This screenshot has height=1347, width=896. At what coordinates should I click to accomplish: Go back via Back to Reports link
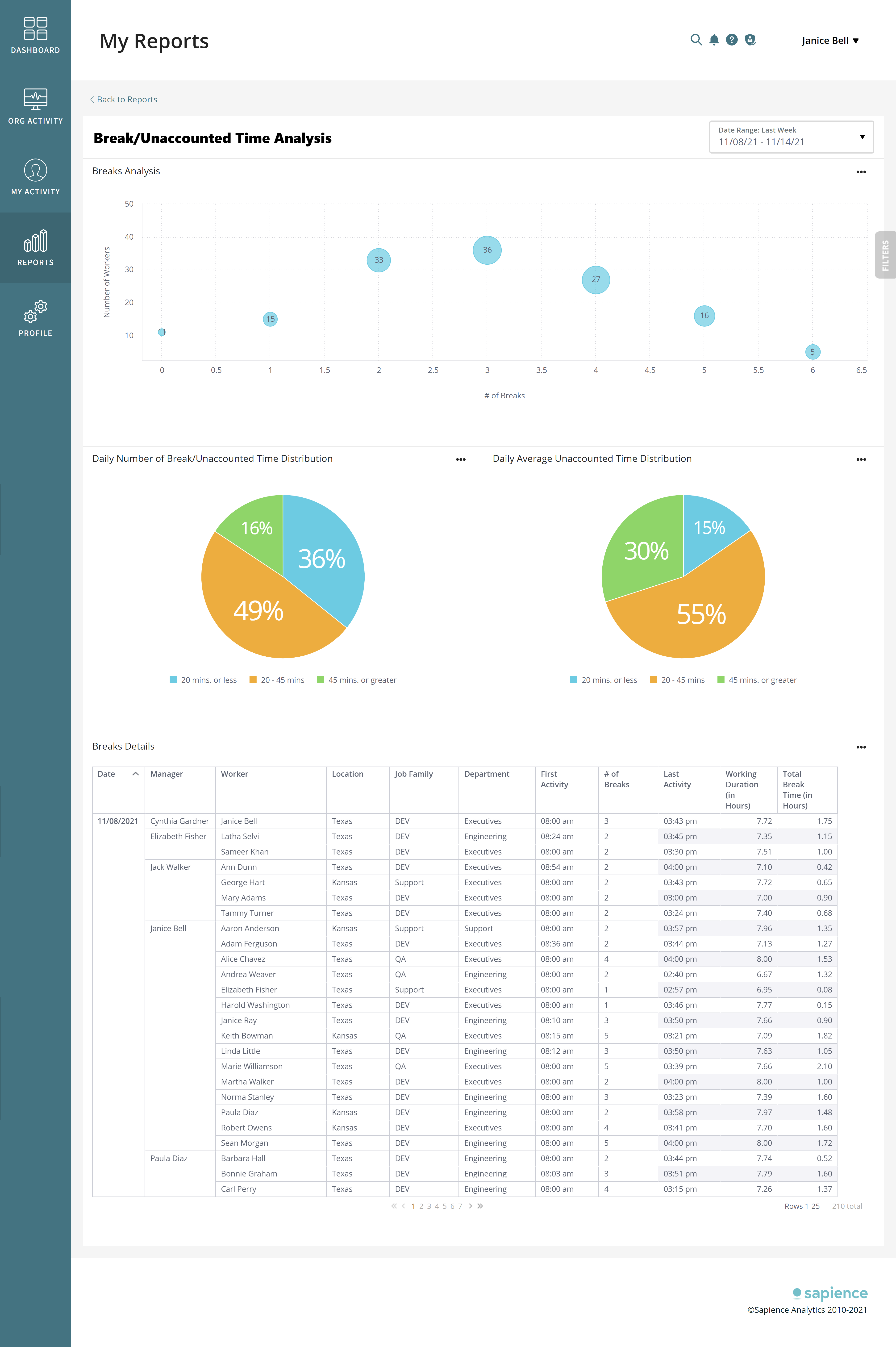pyautogui.click(x=123, y=100)
